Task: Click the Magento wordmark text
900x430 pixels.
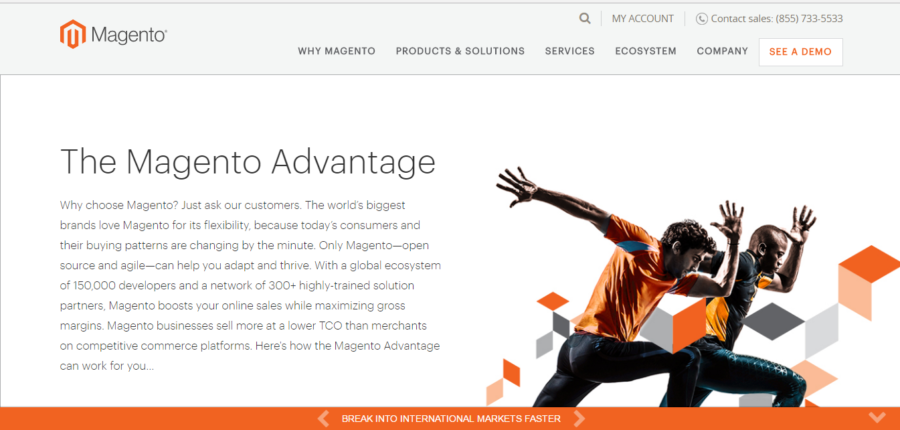Action: (x=129, y=36)
